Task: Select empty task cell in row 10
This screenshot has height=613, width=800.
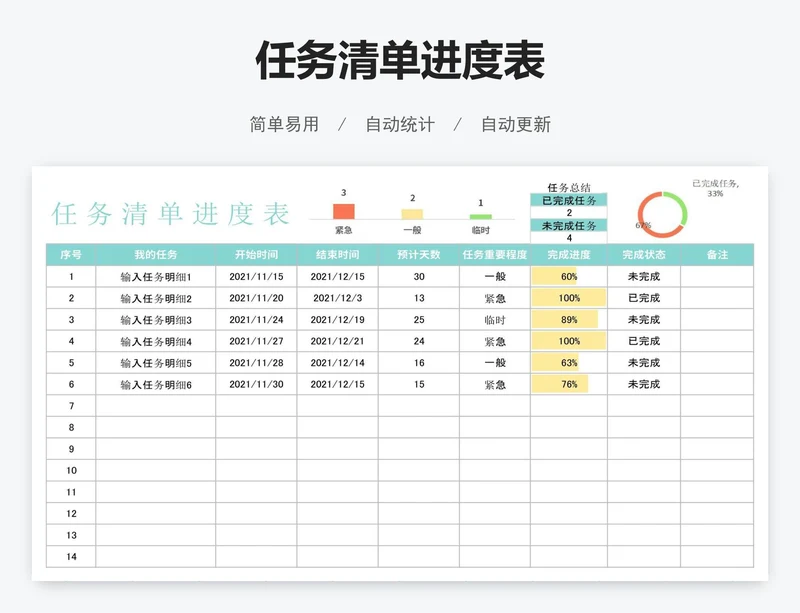Action: pos(156,471)
